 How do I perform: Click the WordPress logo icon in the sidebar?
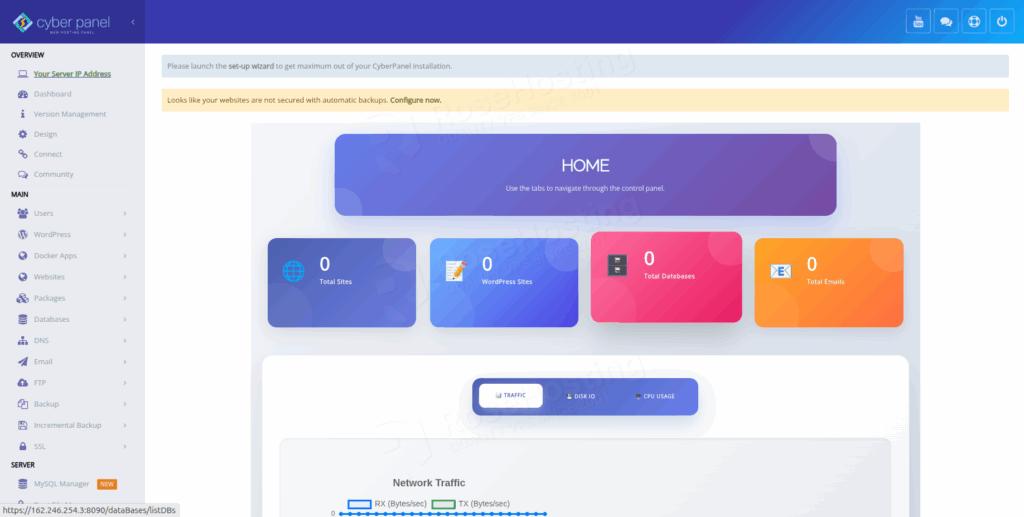click(23, 234)
